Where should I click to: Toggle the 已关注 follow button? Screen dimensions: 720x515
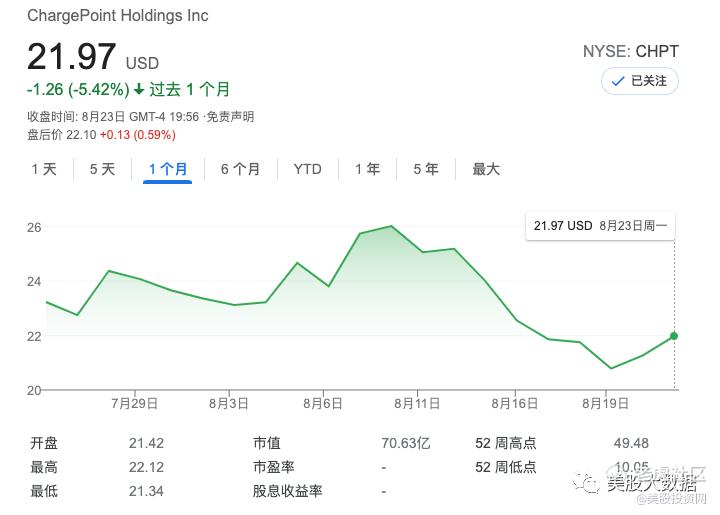[640, 81]
